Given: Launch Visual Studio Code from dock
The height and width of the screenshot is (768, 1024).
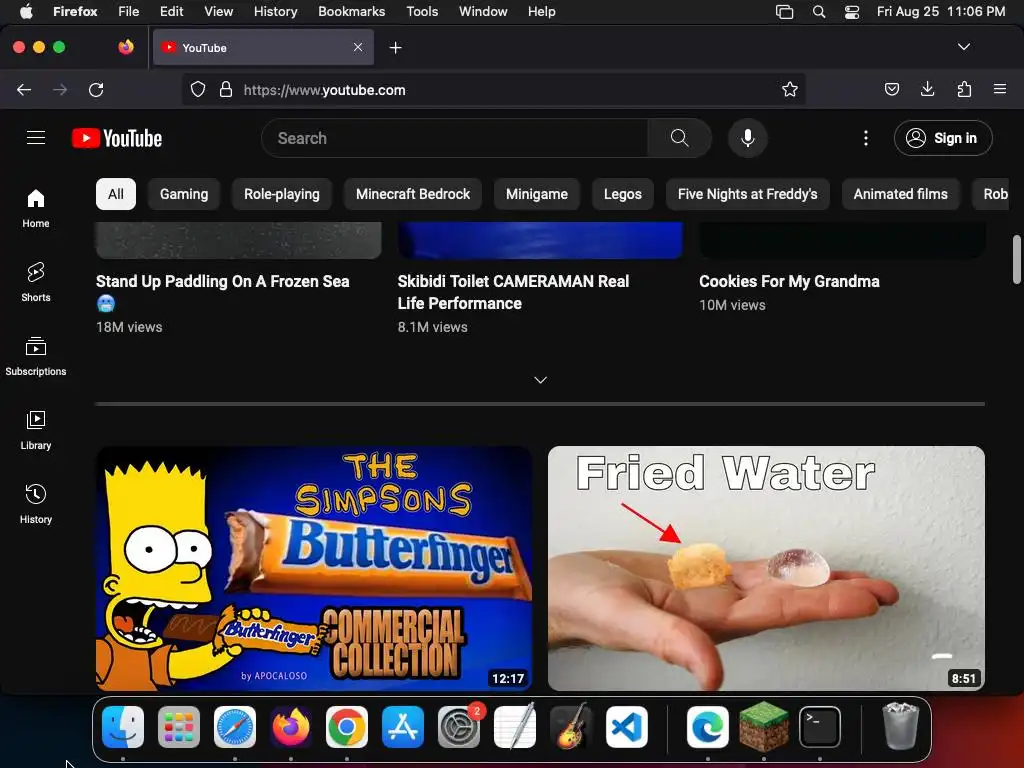Looking at the screenshot, I should click(626, 726).
